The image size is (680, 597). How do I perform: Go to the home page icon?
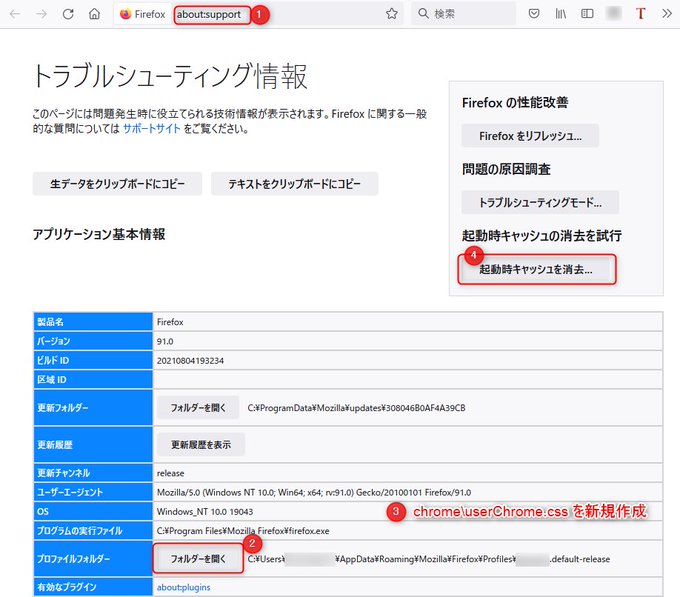point(94,14)
